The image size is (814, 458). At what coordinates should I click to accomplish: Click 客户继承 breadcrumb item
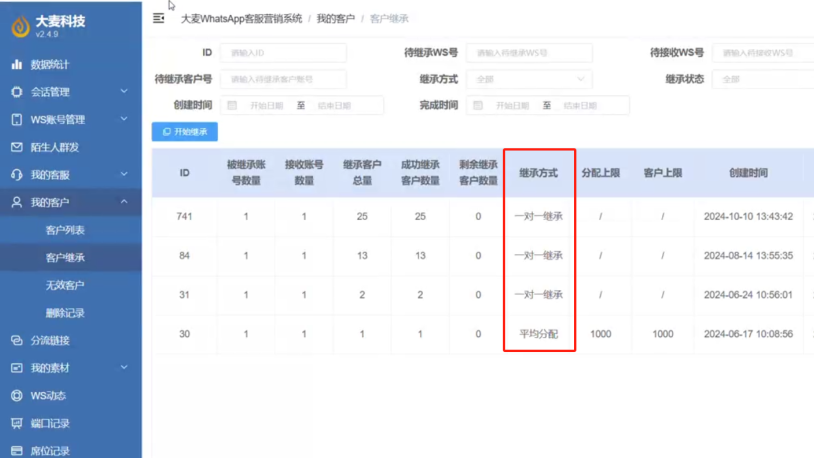(389, 19)
